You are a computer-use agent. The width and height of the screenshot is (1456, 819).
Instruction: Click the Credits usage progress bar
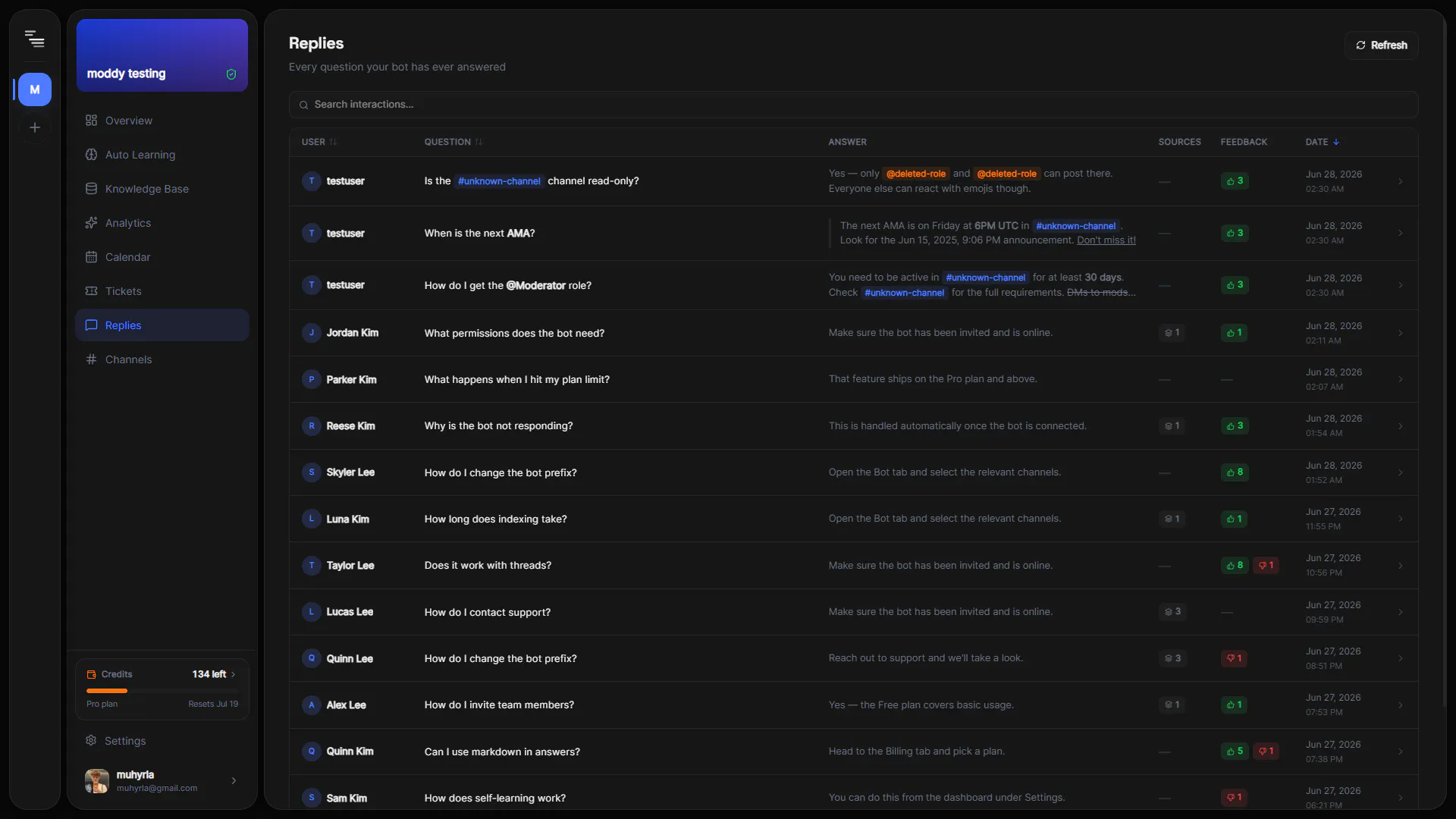click(x=162, y=691)
